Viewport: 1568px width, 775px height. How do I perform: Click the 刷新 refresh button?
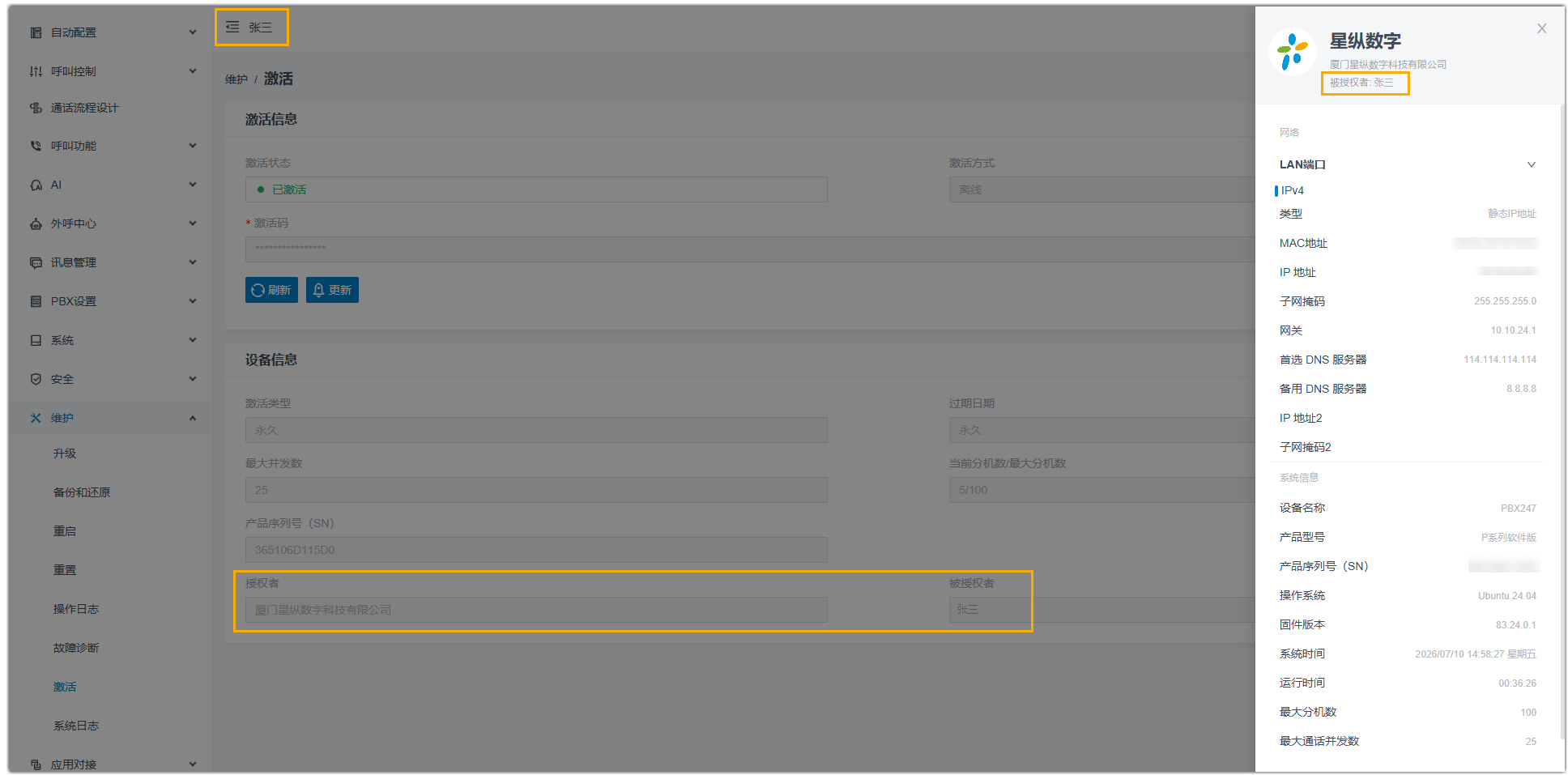point(271,290)
